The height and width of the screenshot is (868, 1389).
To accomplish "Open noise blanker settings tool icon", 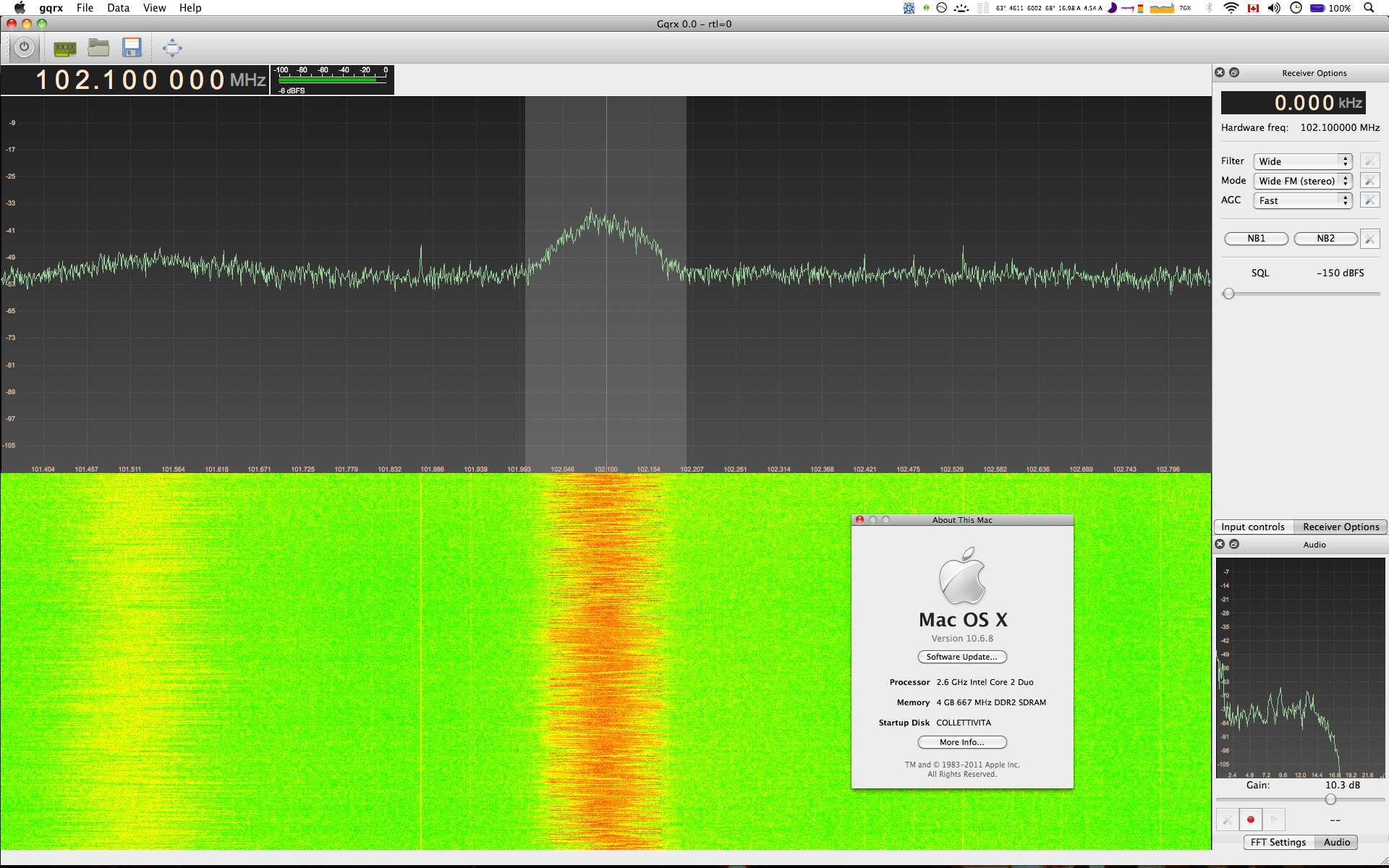I will tap(1369, 239).
